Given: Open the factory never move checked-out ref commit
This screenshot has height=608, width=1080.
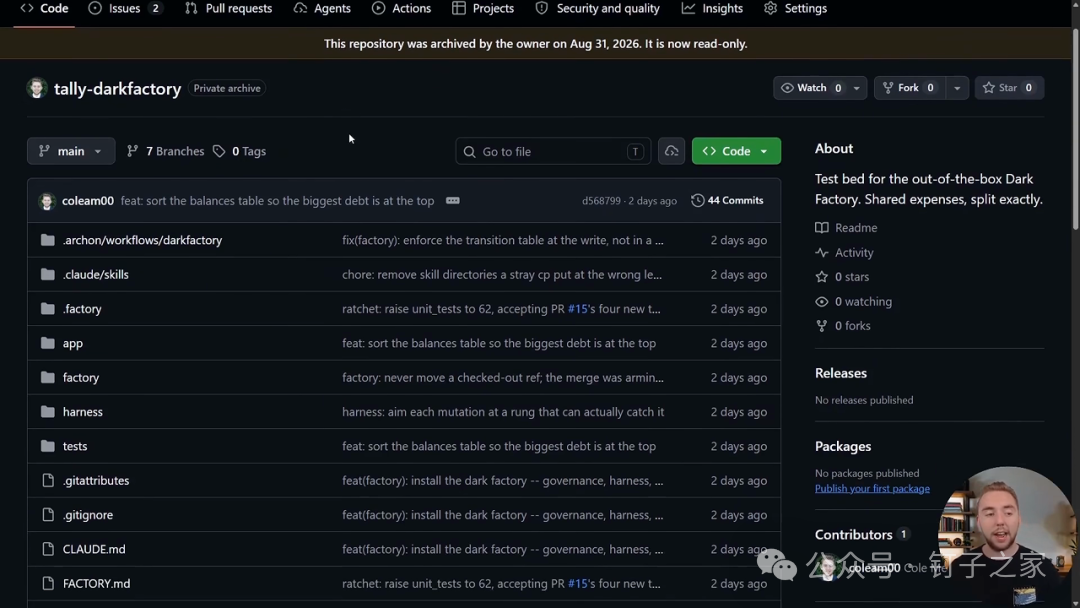Looking at the screenshot, I should (503, 377).
